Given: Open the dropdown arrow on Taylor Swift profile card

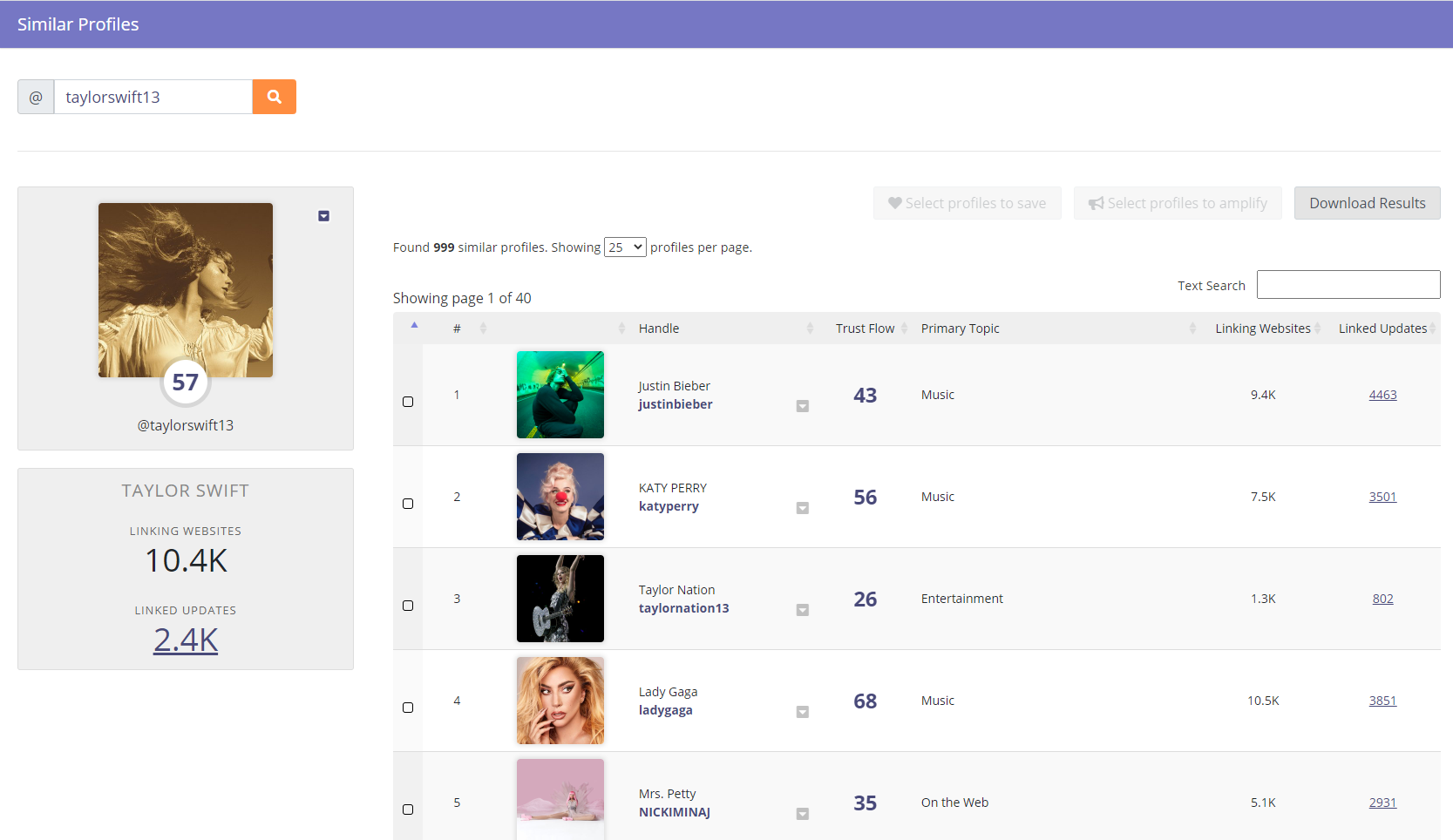Looking at the screenshot, I should 323,216.
